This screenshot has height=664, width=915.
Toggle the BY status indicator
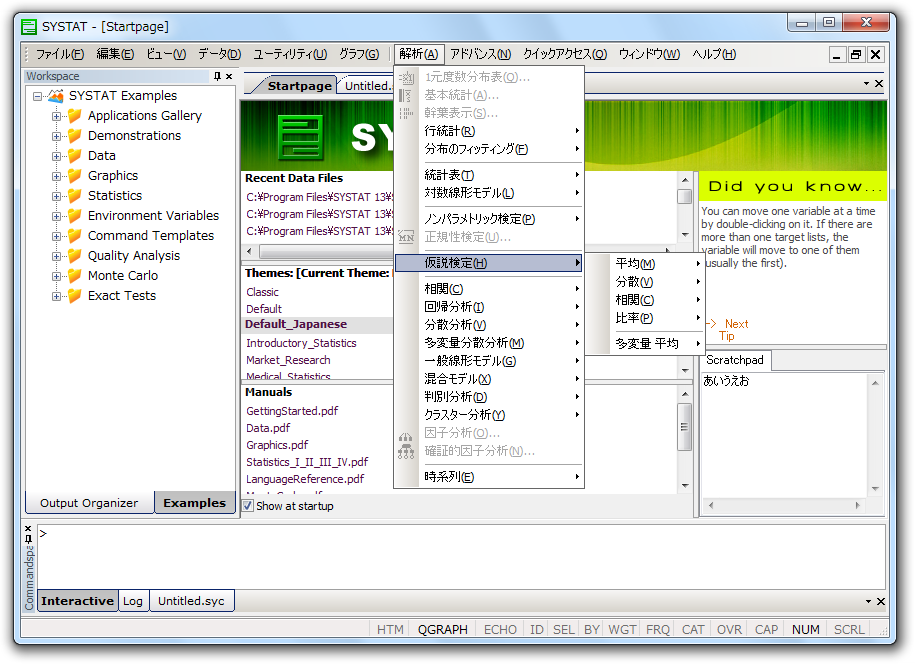click(x=592, y=630)
